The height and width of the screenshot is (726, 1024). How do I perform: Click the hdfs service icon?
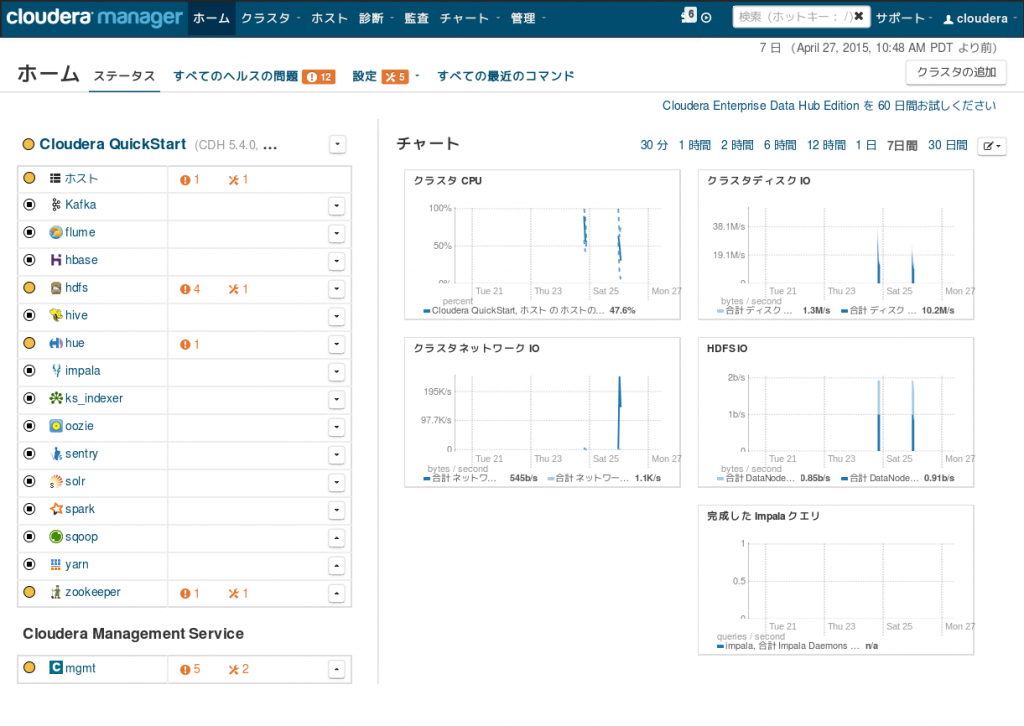point(56,288)
